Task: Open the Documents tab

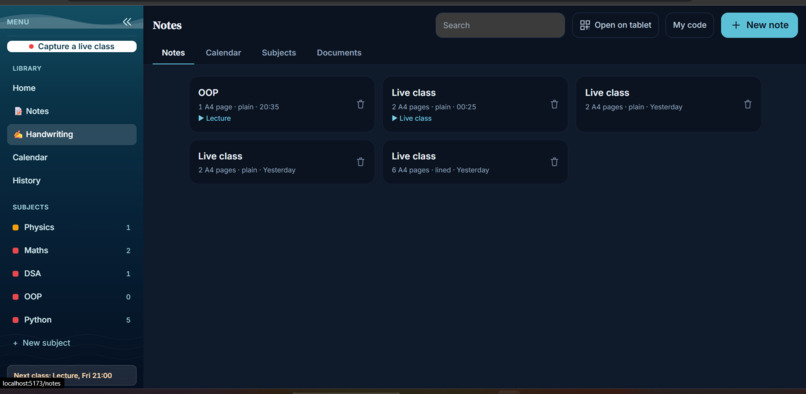Action: [339, 53]
